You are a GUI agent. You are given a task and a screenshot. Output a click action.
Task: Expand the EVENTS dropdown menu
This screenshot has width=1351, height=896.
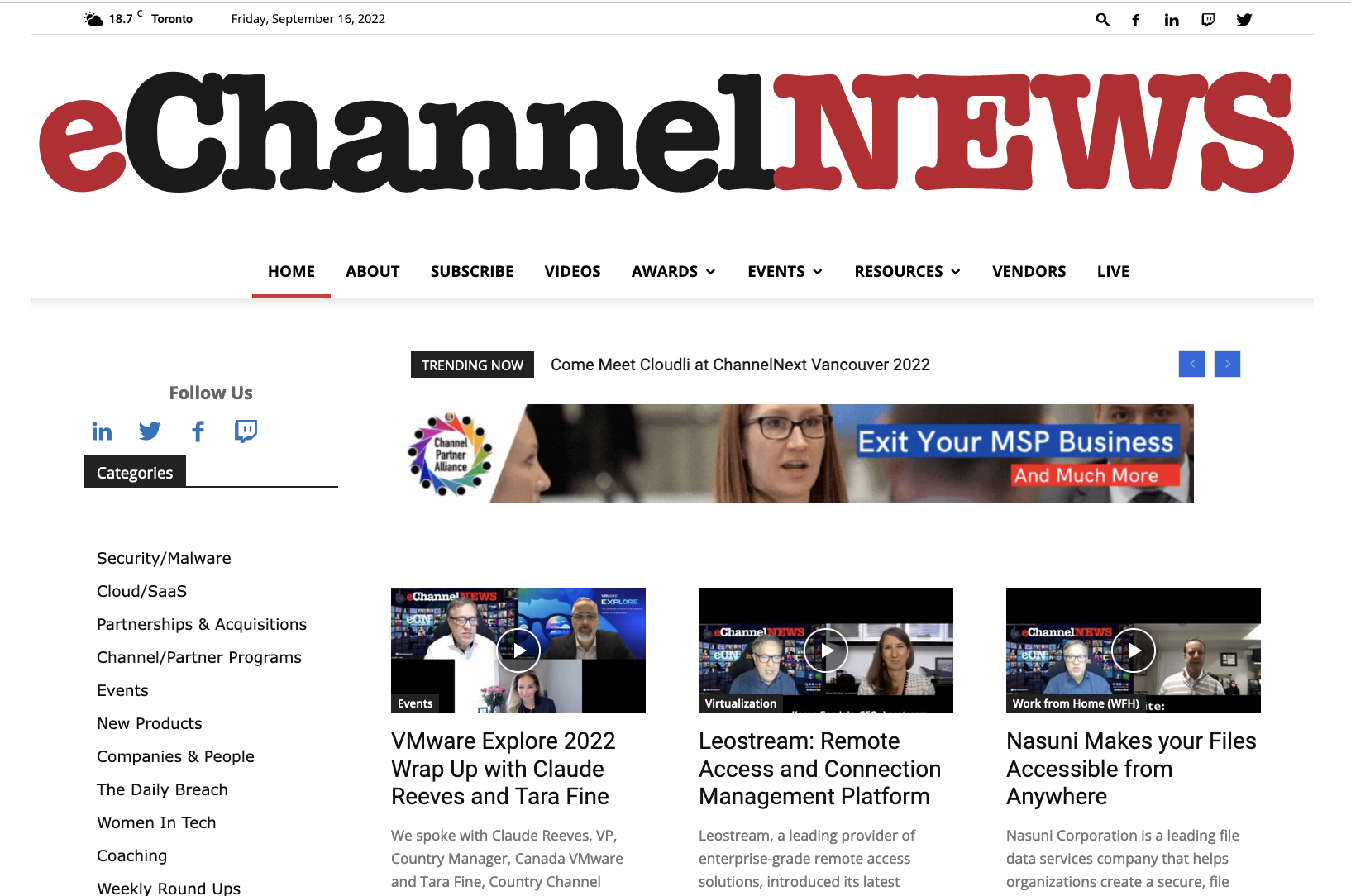click(785, 271)
